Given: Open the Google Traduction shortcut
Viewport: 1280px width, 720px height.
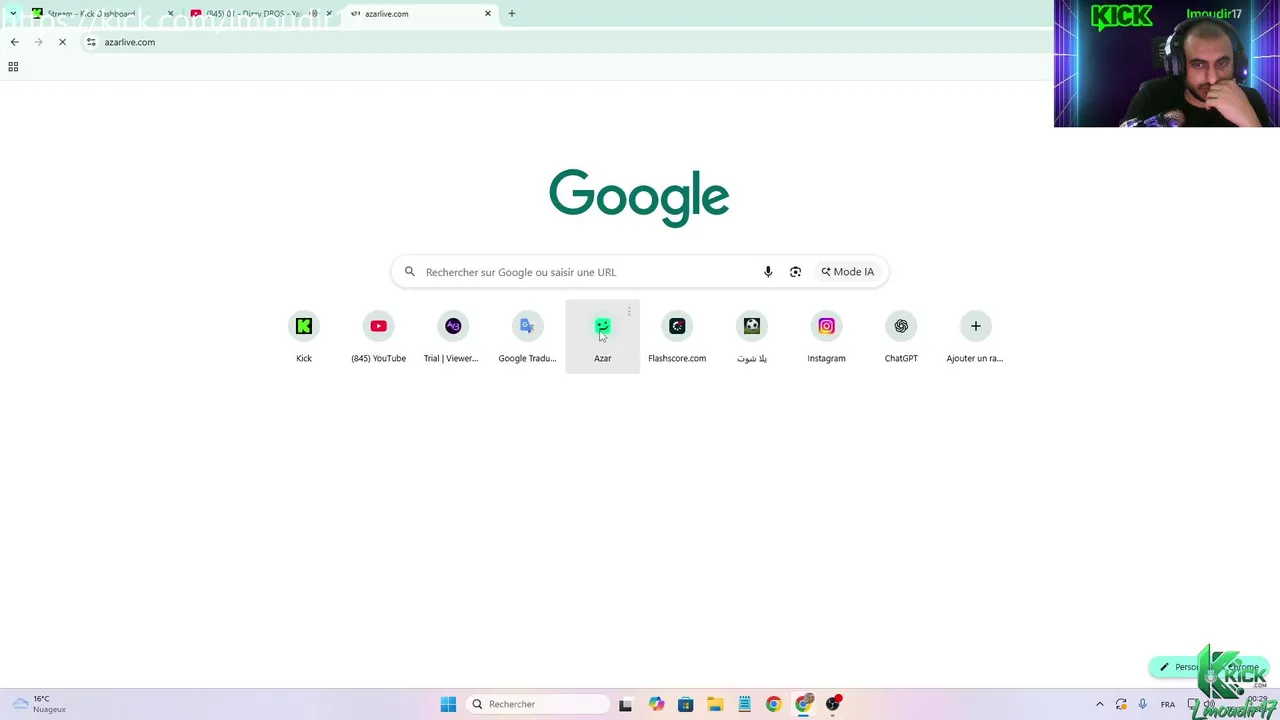Looking at the screenshot, I should pyautogui.click(x=527, y=336).
